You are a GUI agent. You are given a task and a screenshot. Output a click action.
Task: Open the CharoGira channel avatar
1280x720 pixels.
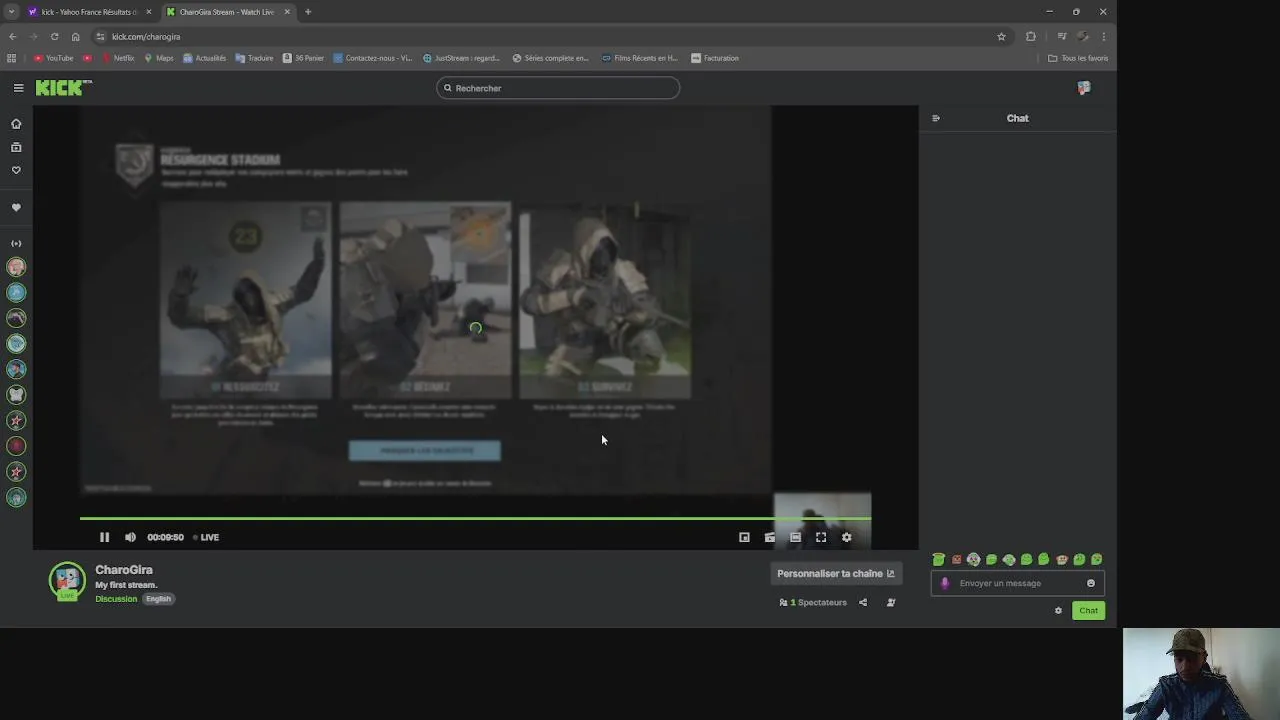(67, 581)
